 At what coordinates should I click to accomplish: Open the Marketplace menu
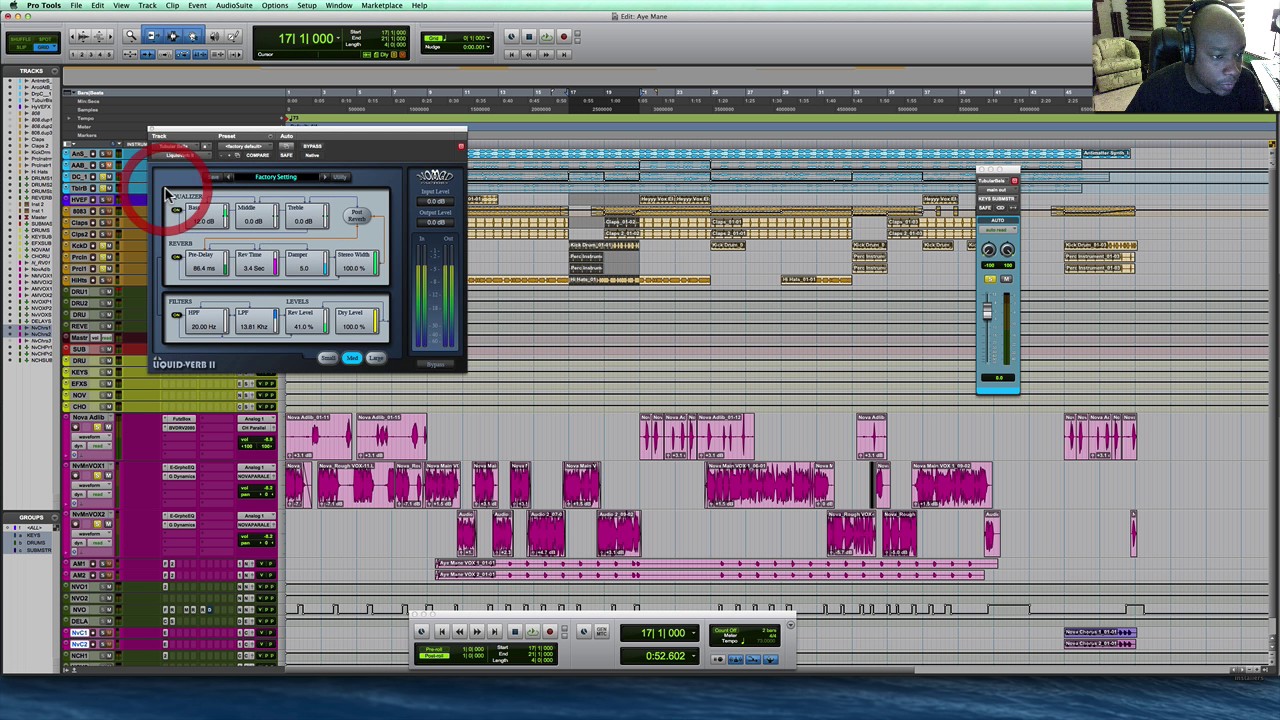[382, 5]
